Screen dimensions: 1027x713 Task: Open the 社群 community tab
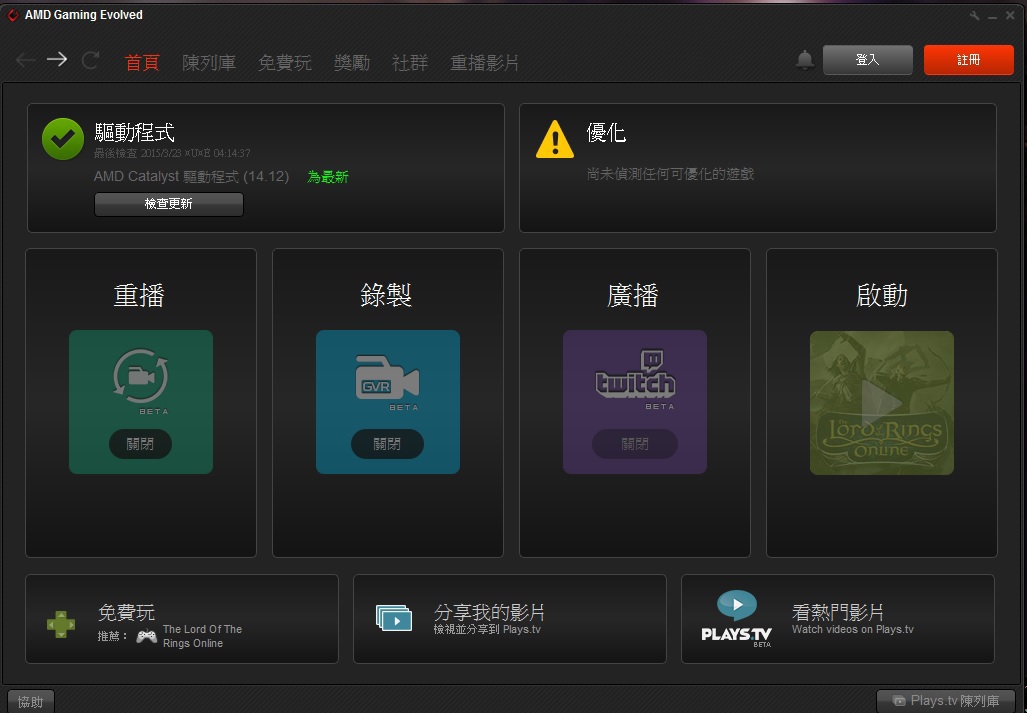410,62
